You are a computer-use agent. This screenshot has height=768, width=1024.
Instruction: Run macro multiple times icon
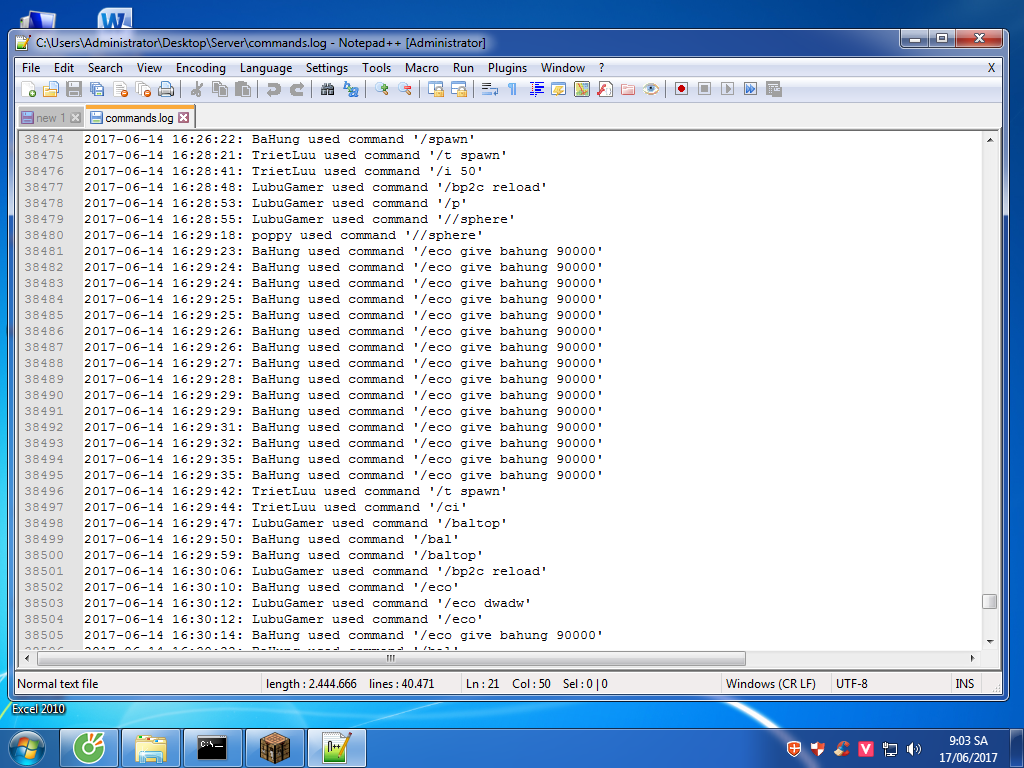point(750,89)
